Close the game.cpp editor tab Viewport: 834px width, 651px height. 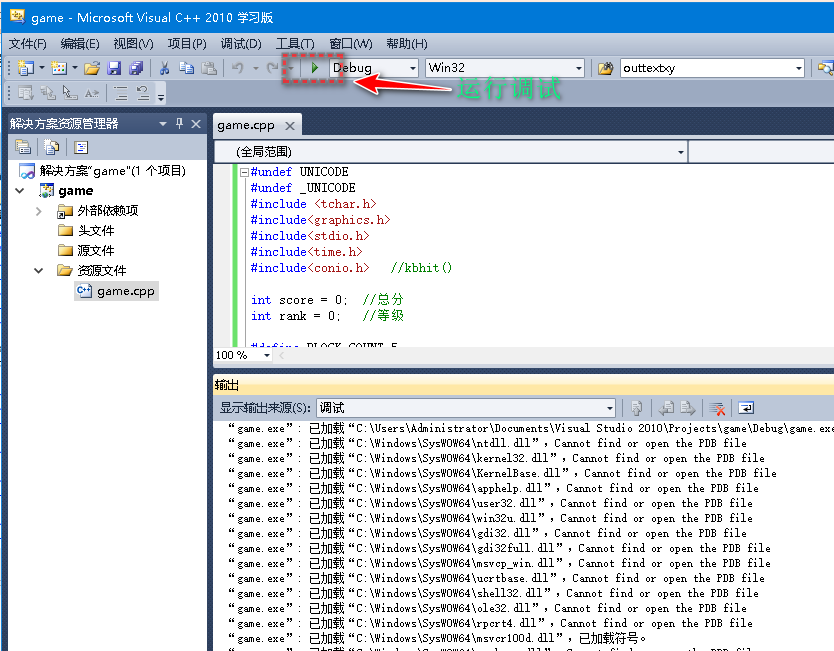[x=289, y=126]
